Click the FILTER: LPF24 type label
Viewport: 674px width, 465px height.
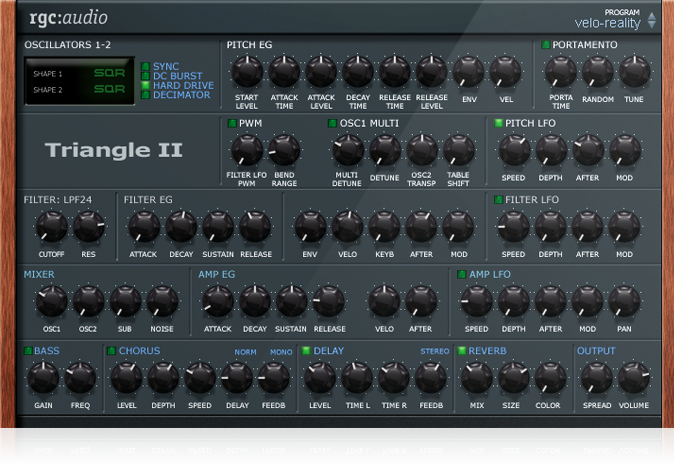[x=58, y=200]
